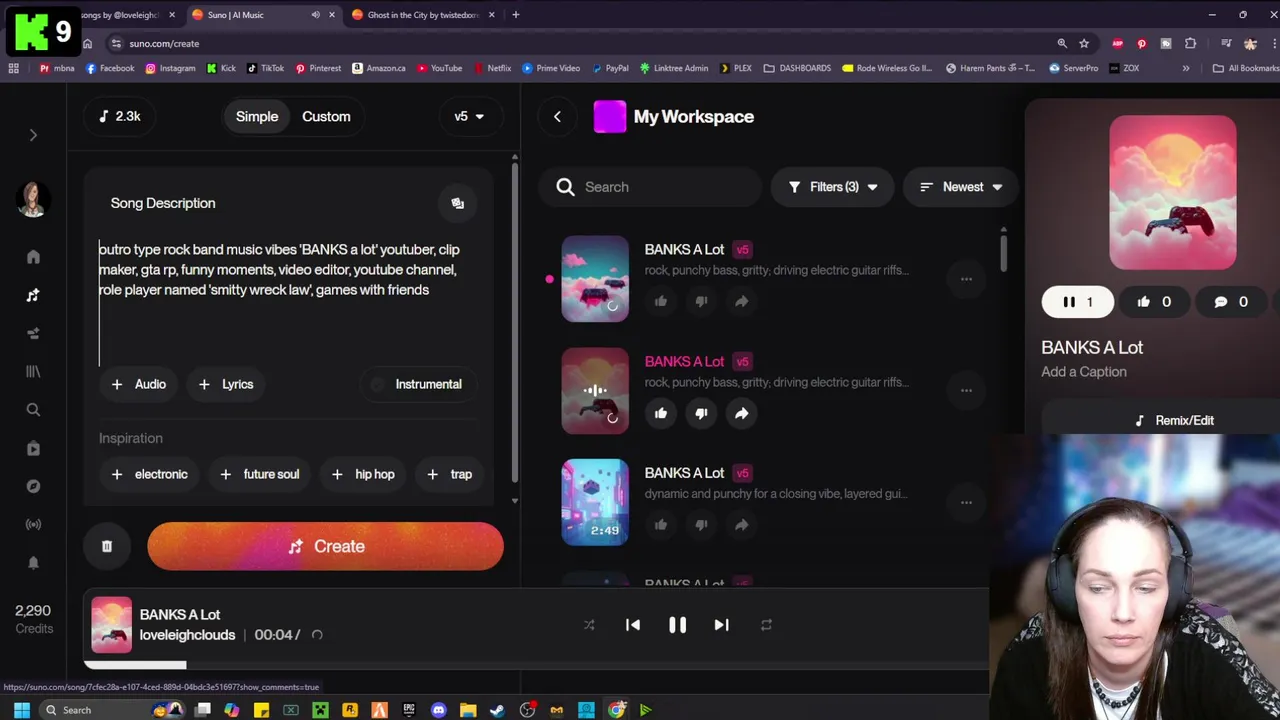The width and height of the screenshot is (1280, 720).
Task: Switch to Custom mode tab
Action: click(326, 116)
